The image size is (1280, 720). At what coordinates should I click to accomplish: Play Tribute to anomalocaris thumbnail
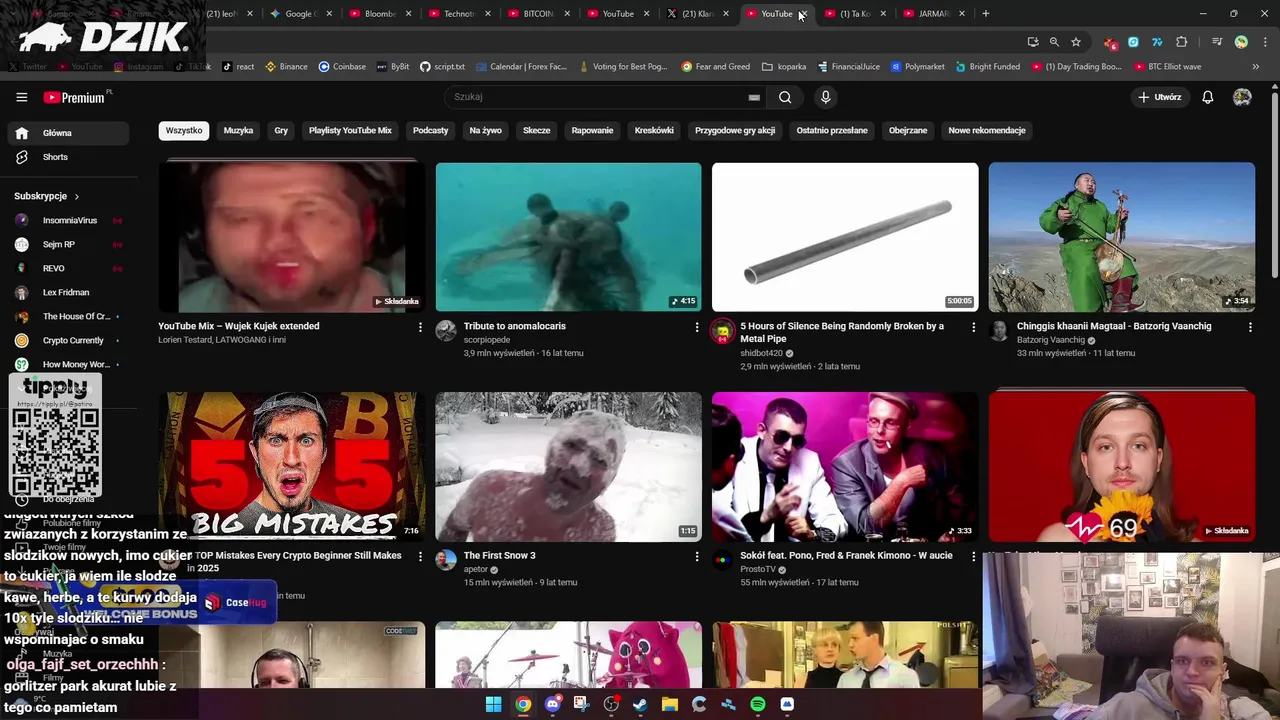pyautogui.click(x=568, y=237)
